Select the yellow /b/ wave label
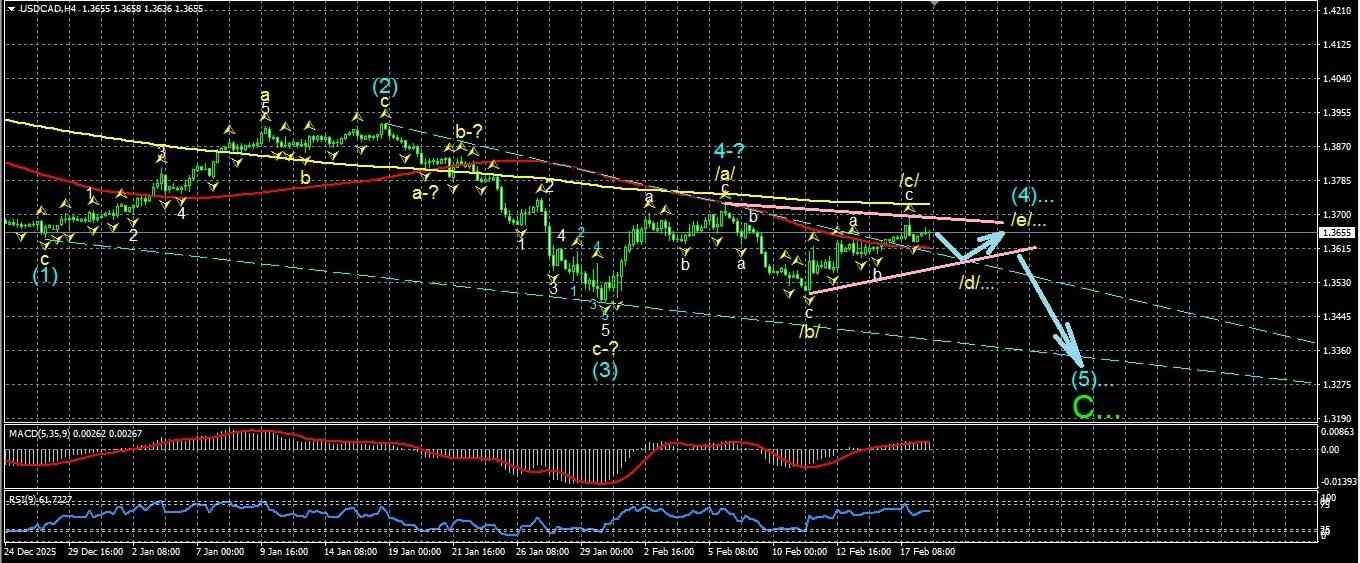Screen dimensions: 1360x563 coord(809,331)
